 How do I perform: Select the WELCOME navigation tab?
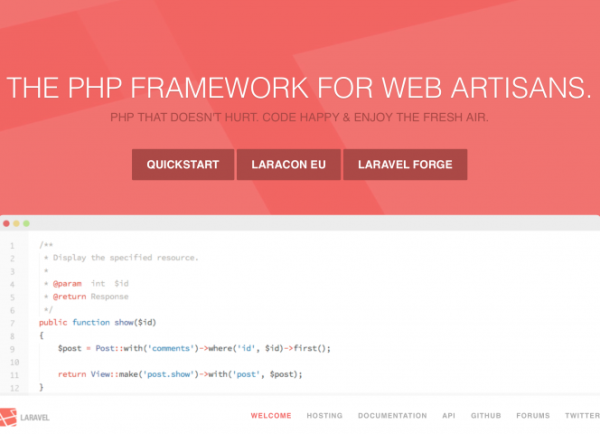(271, 415)
